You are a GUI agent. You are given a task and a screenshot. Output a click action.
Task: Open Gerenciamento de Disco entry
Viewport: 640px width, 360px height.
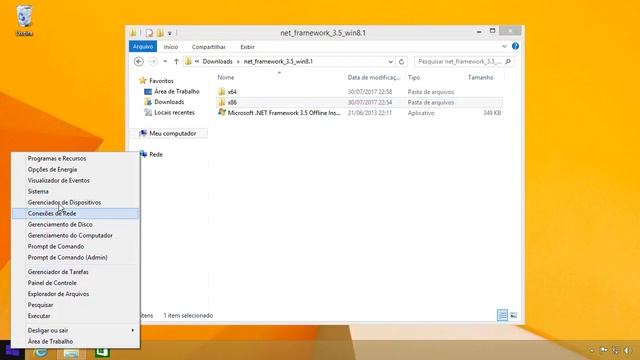click(x=76, y=224)
